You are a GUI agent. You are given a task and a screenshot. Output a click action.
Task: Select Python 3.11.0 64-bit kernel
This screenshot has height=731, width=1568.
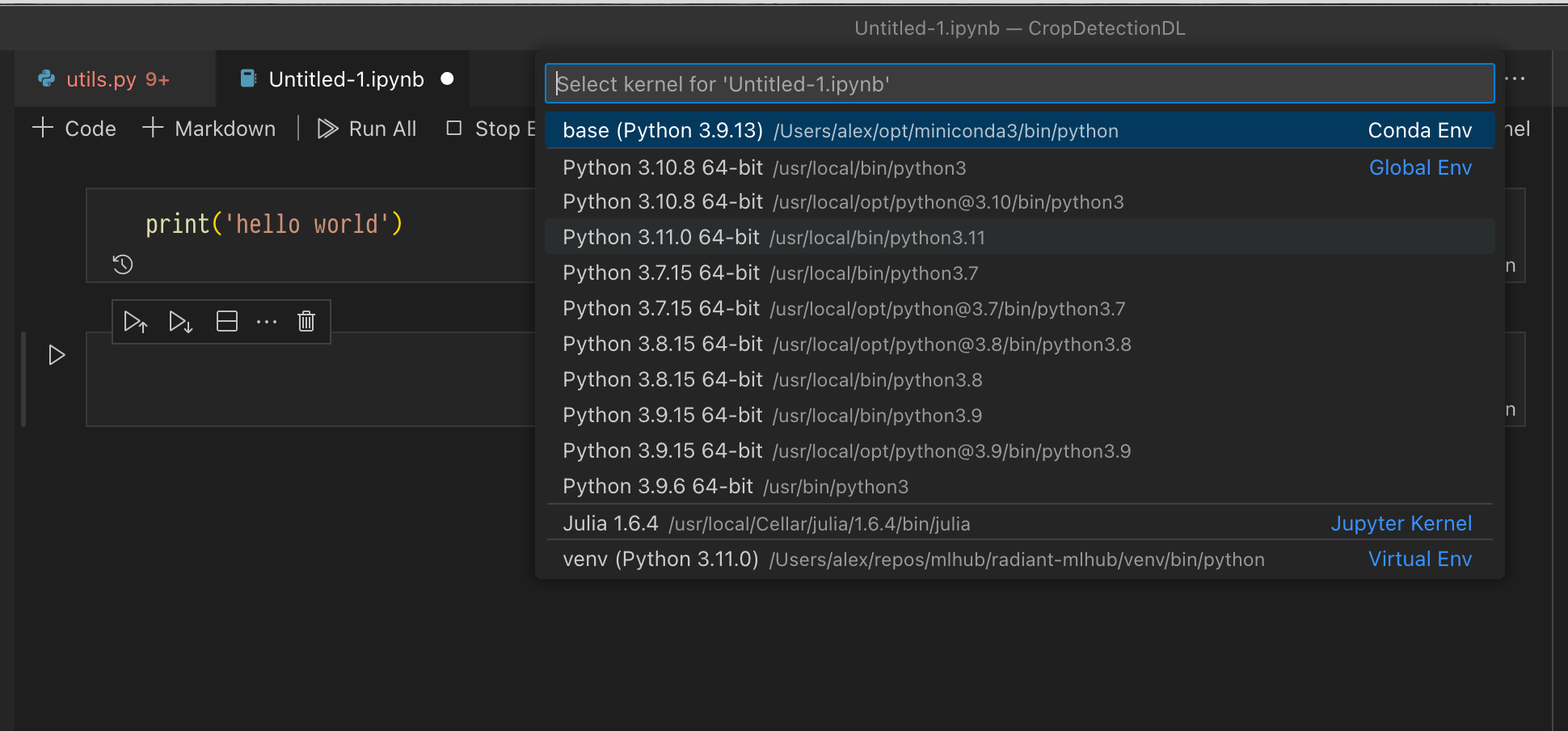coord(1019,237)
